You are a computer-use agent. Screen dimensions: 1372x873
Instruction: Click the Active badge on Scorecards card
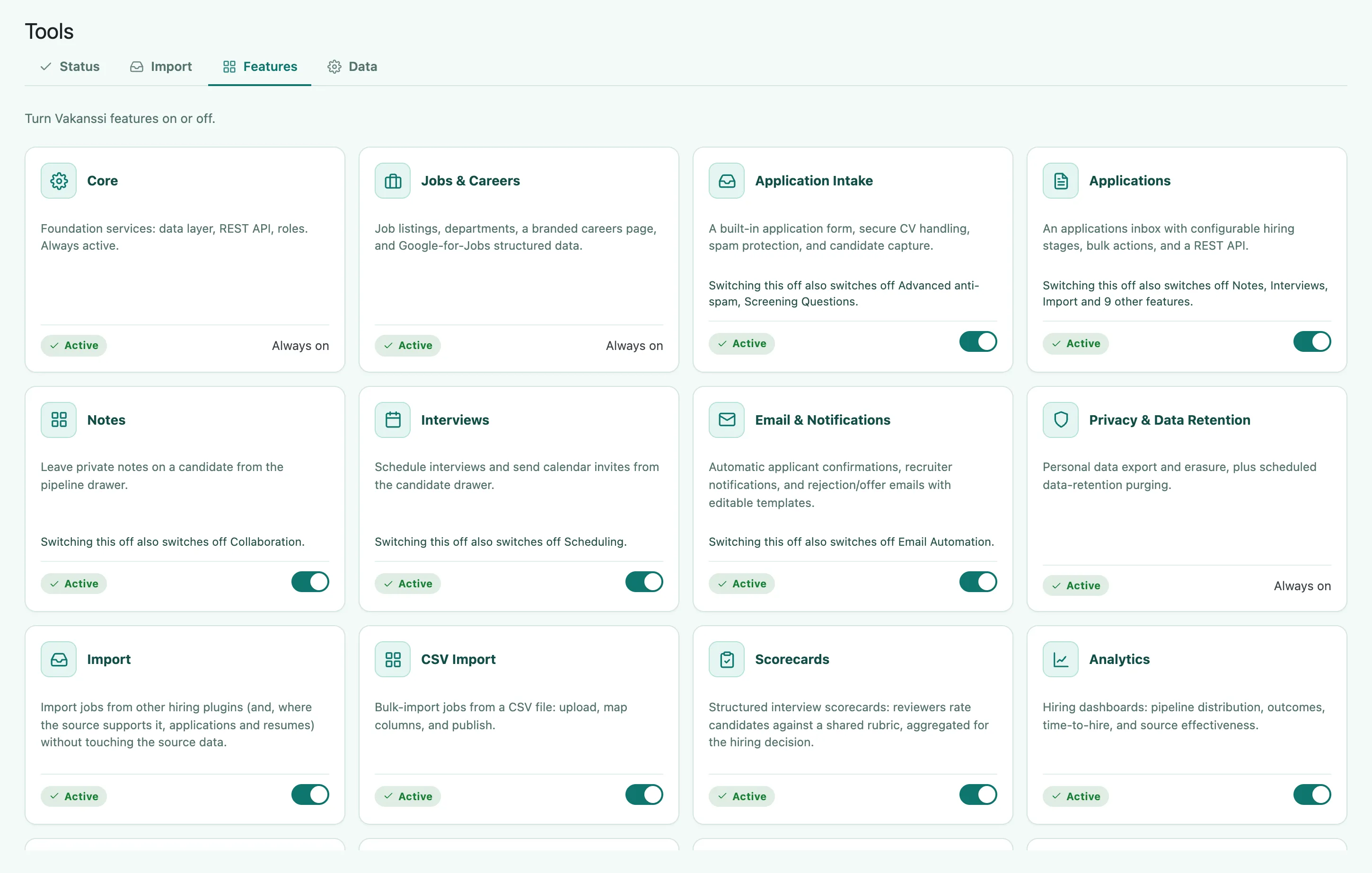(x=741, y=796)
